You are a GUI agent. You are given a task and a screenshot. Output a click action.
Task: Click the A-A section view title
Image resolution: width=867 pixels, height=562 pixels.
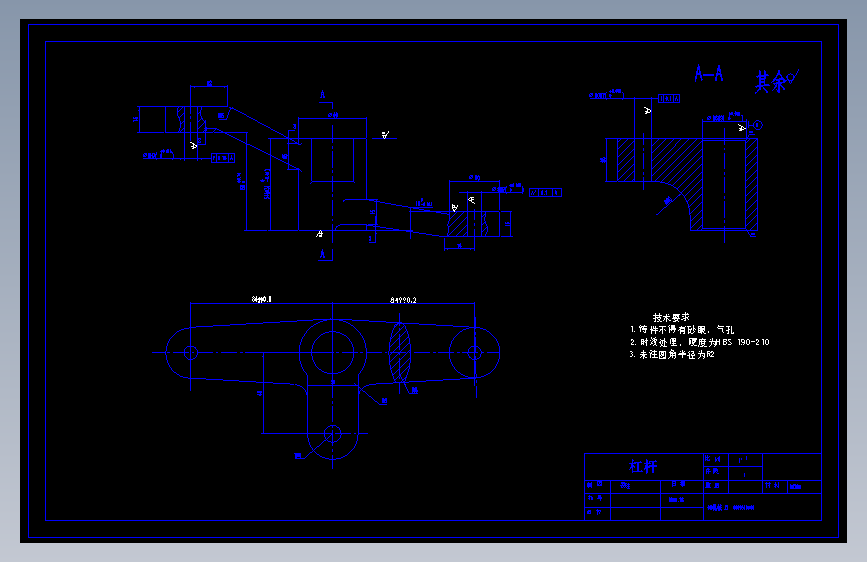[708, 74]
